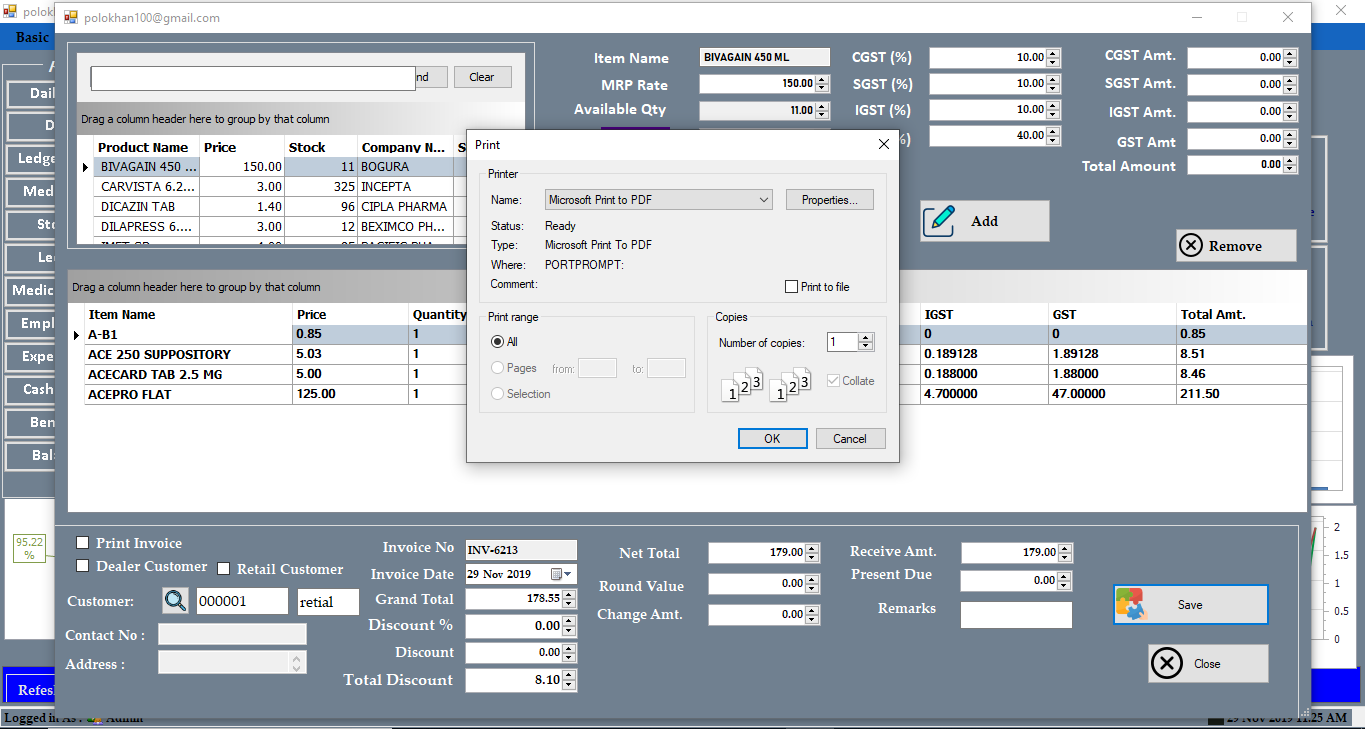Click the MRP Rate stepper field
The width and height of the screenshot is (1365, 729).
click(764, 84)
